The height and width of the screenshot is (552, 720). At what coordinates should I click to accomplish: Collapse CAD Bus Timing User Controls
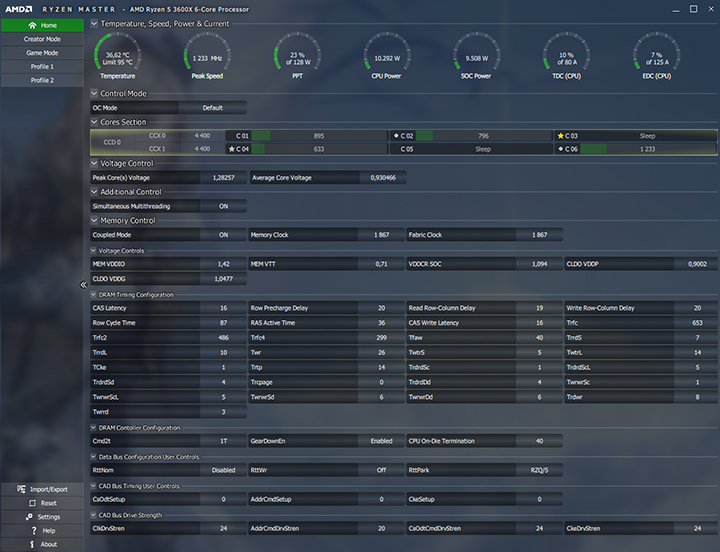click(93, 486)
